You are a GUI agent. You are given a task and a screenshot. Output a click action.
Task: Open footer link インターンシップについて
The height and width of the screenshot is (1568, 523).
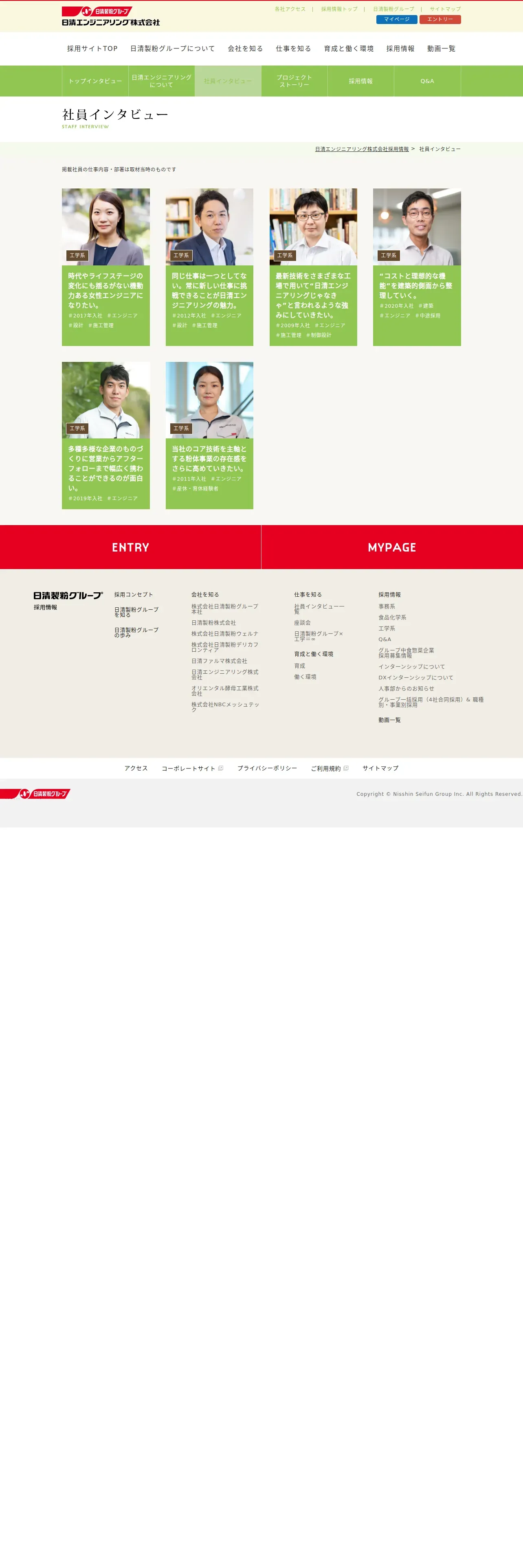click(411, 666)
